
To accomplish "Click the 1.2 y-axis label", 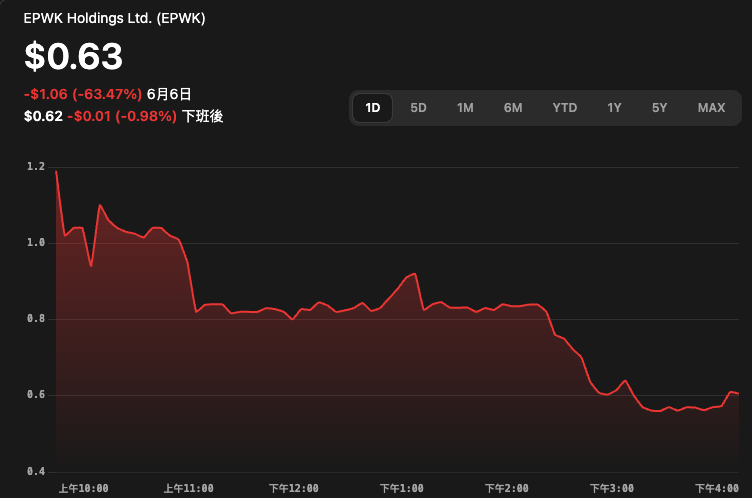I will coord(35,166).
